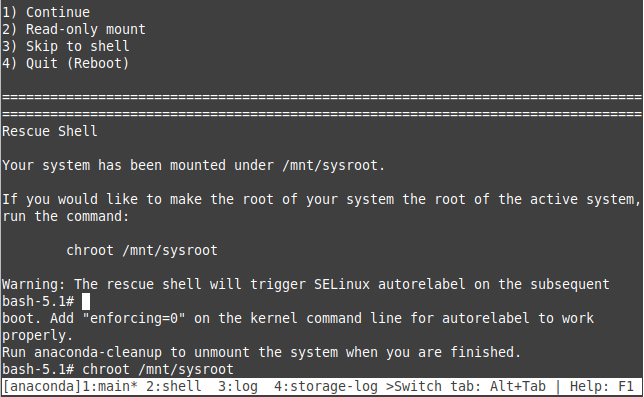The width and height of the screenshot is (644, 397).
Task: Click the typed chroot command on last line
Action: tap(158, 369)
